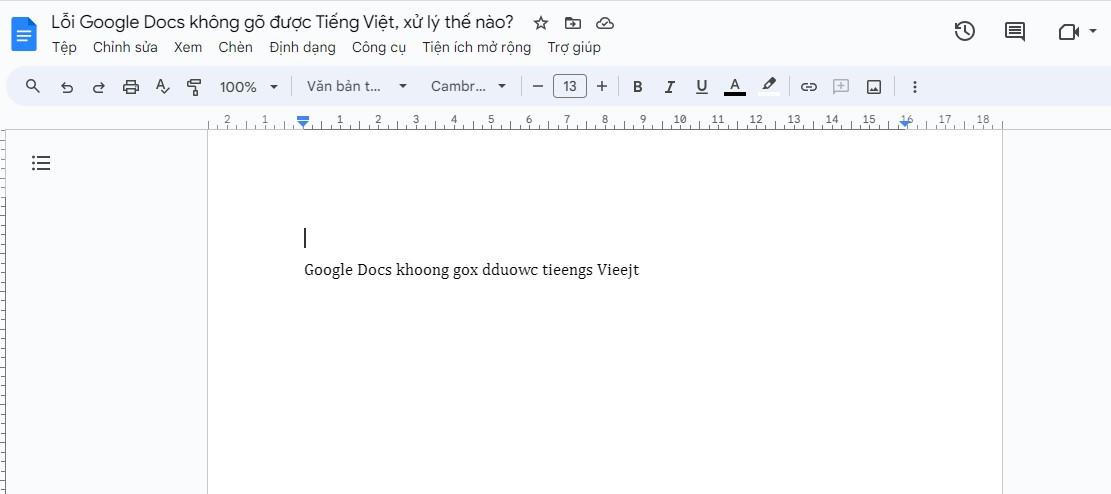Screen dimensions: 1111x494
Task: Select the paint format tool
Action: (x=194, y=87)
